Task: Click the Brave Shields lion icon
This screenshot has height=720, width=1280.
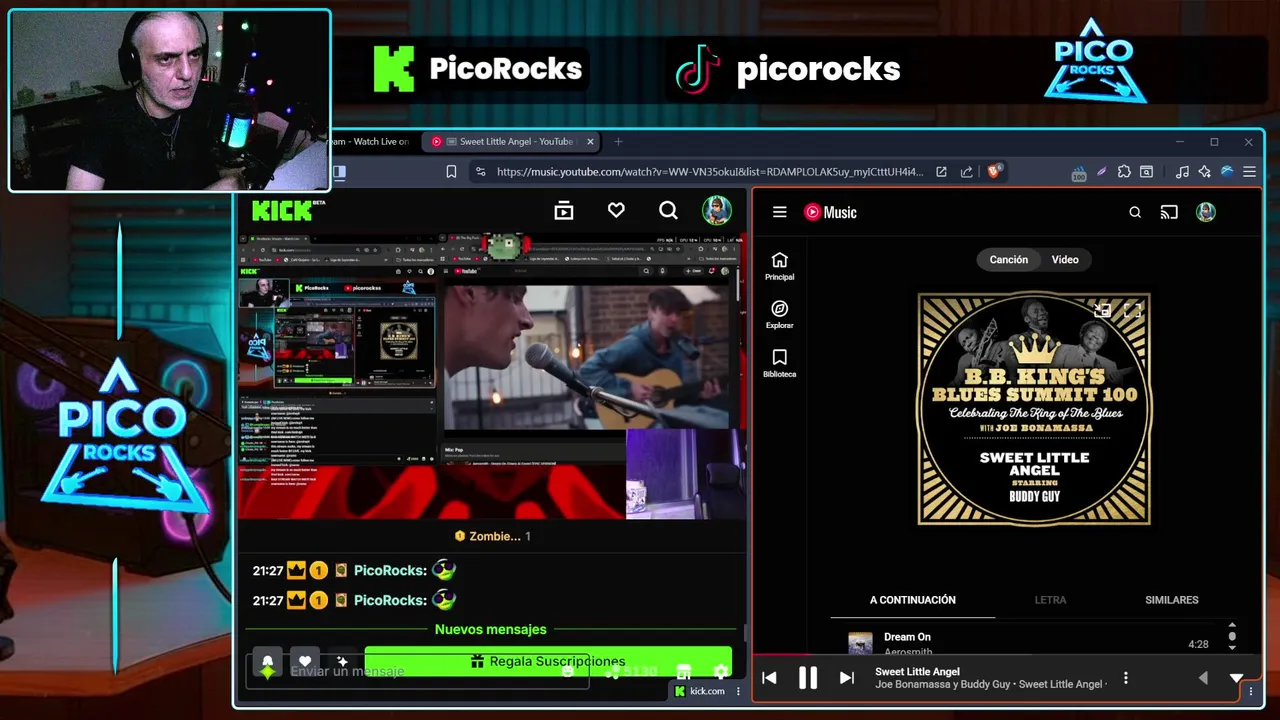Action: click(x=994, y=171)
